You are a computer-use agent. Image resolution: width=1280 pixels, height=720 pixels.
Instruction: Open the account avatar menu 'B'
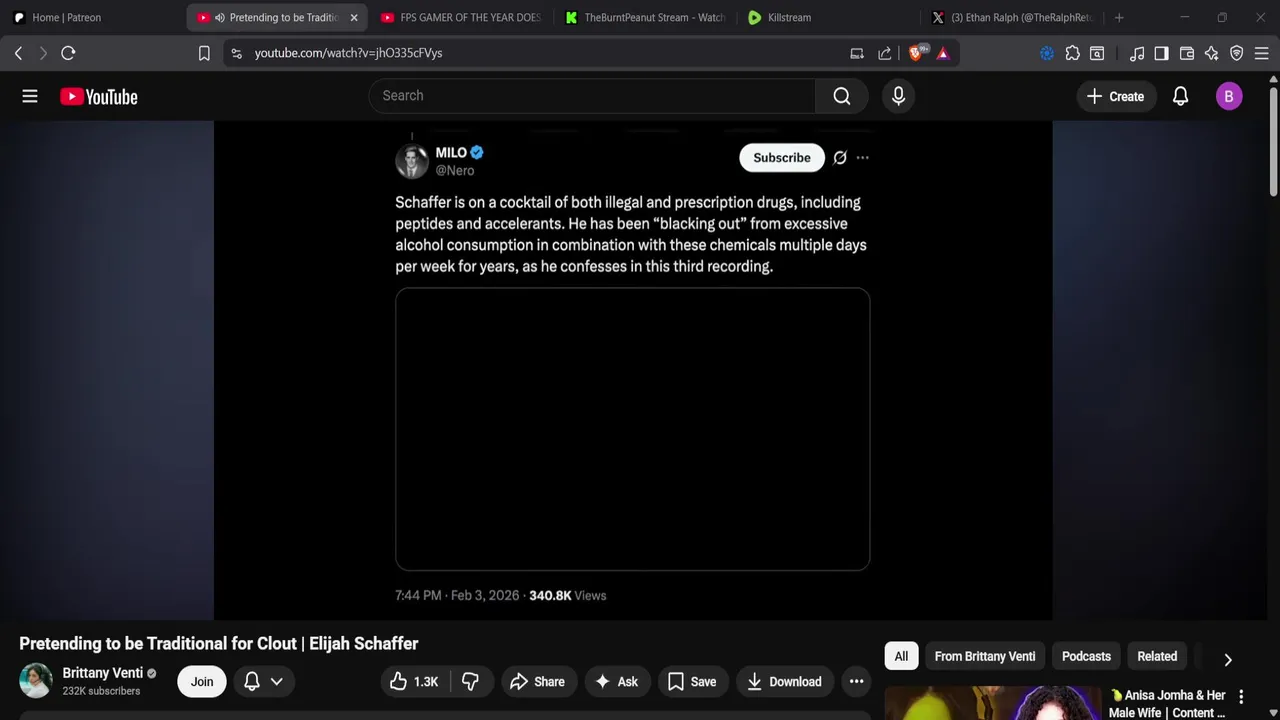[1229, 96]
